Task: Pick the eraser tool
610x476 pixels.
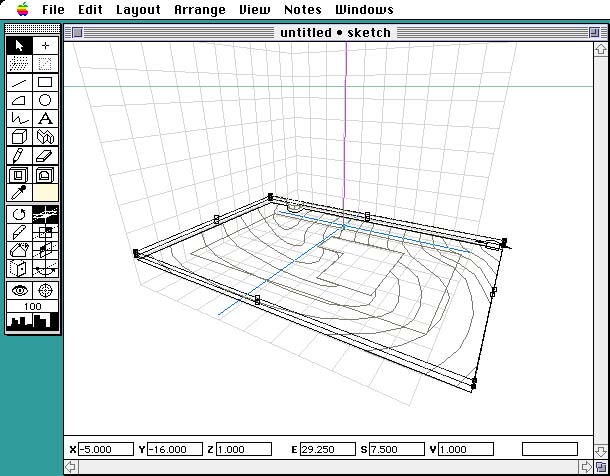Action: coord(45,156)
